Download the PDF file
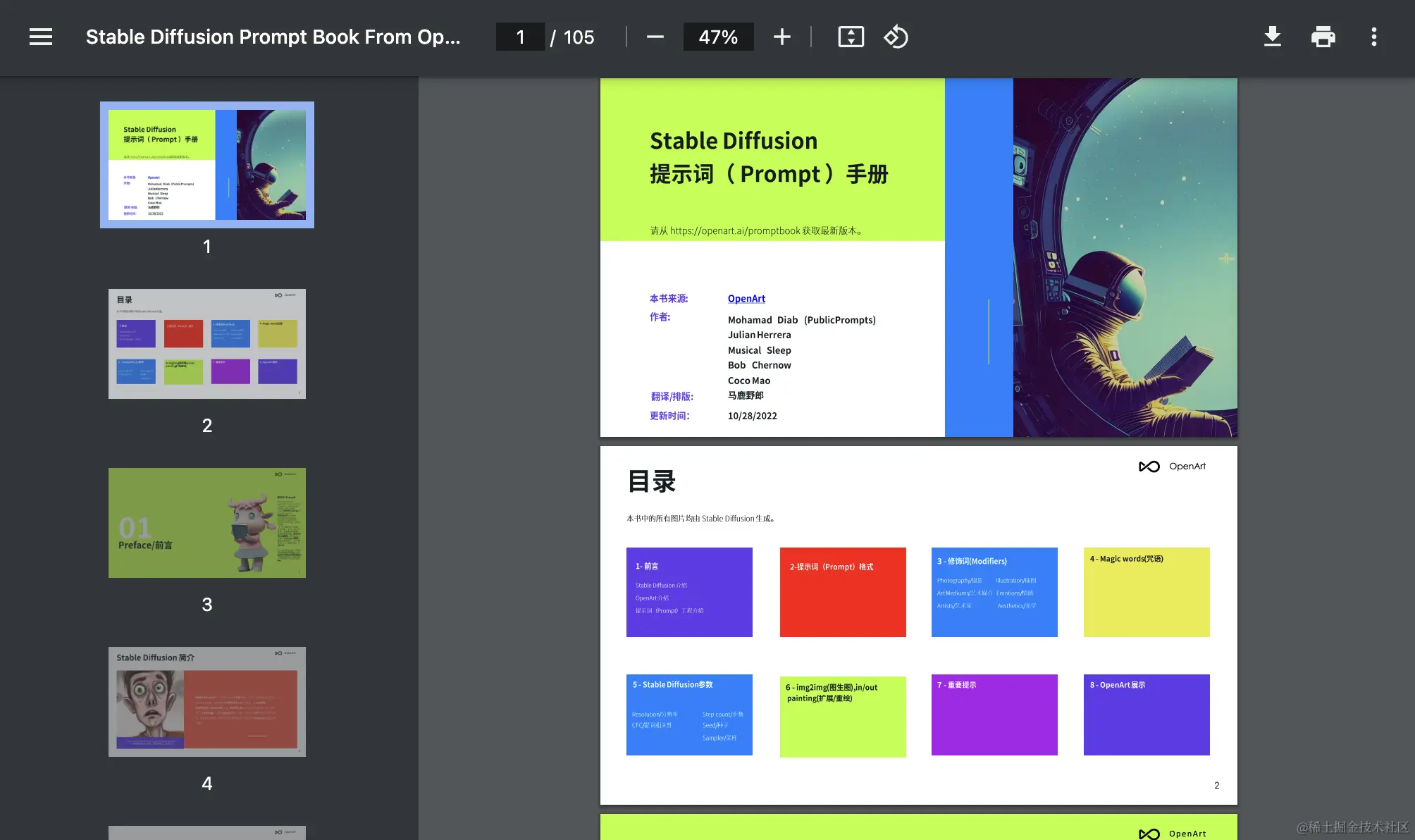 tap(1272, 37)
